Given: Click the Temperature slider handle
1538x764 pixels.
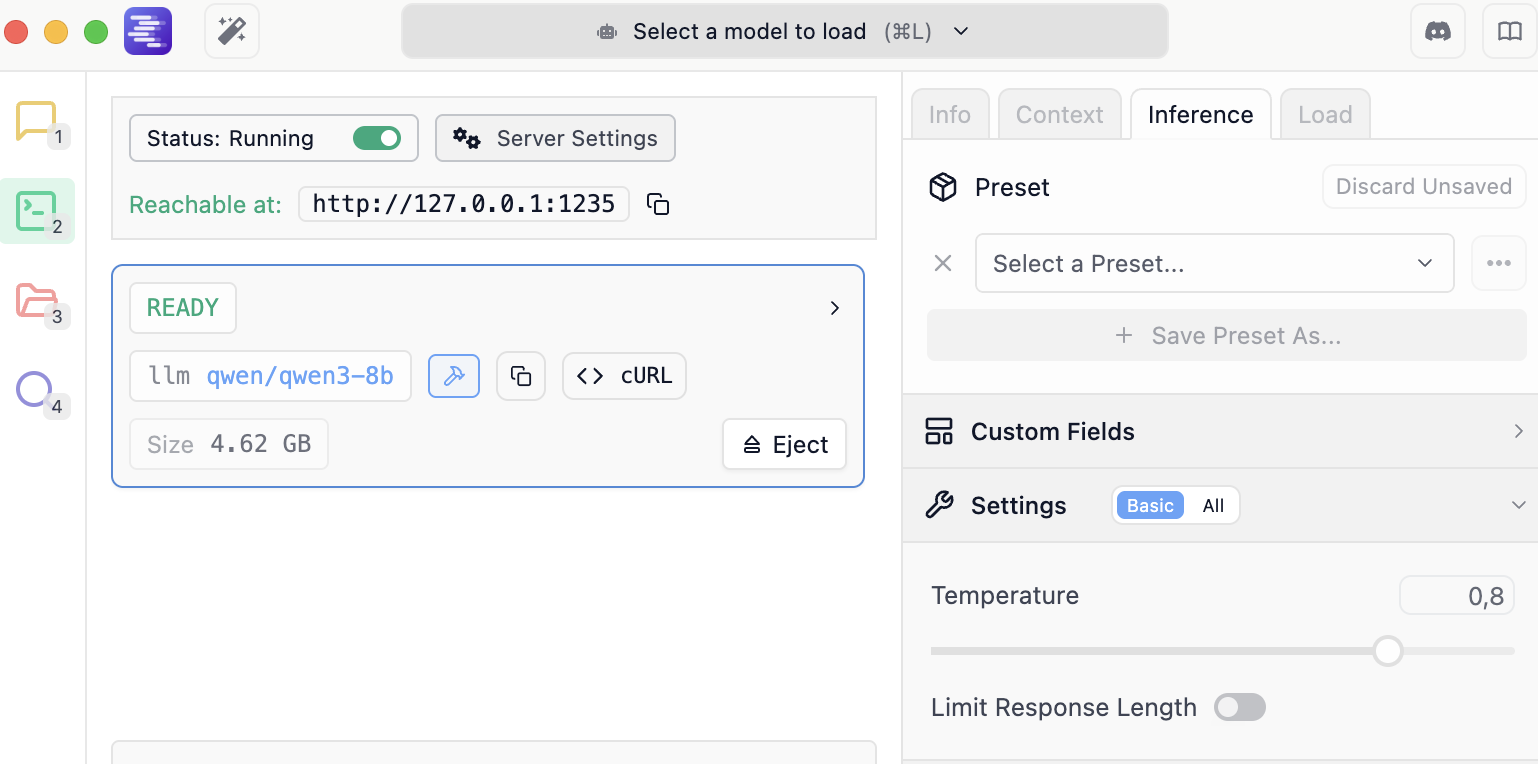Looking at the screenshot, I should tap(1388, 651).
